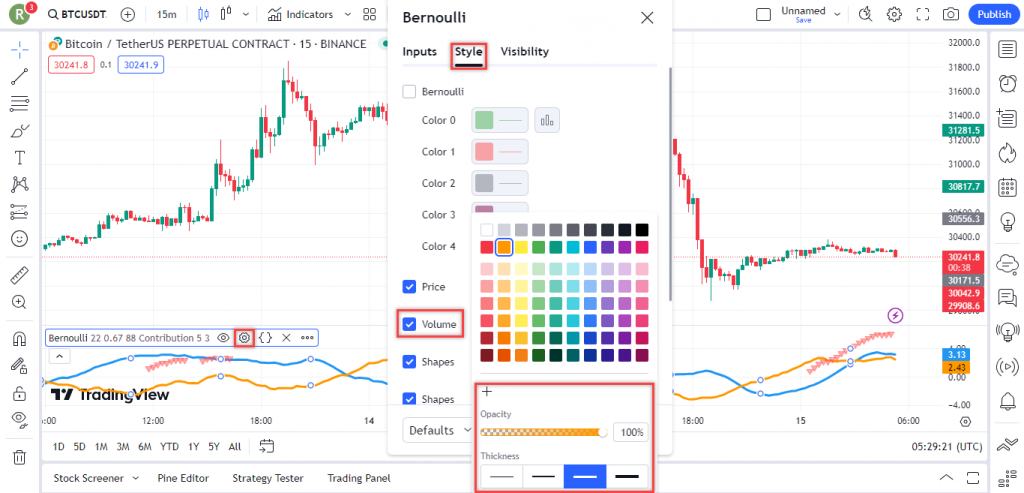Open the Indicators dropdown arrow
The width and height of the screenshot is (1024, 493).
tap(347, 14)
